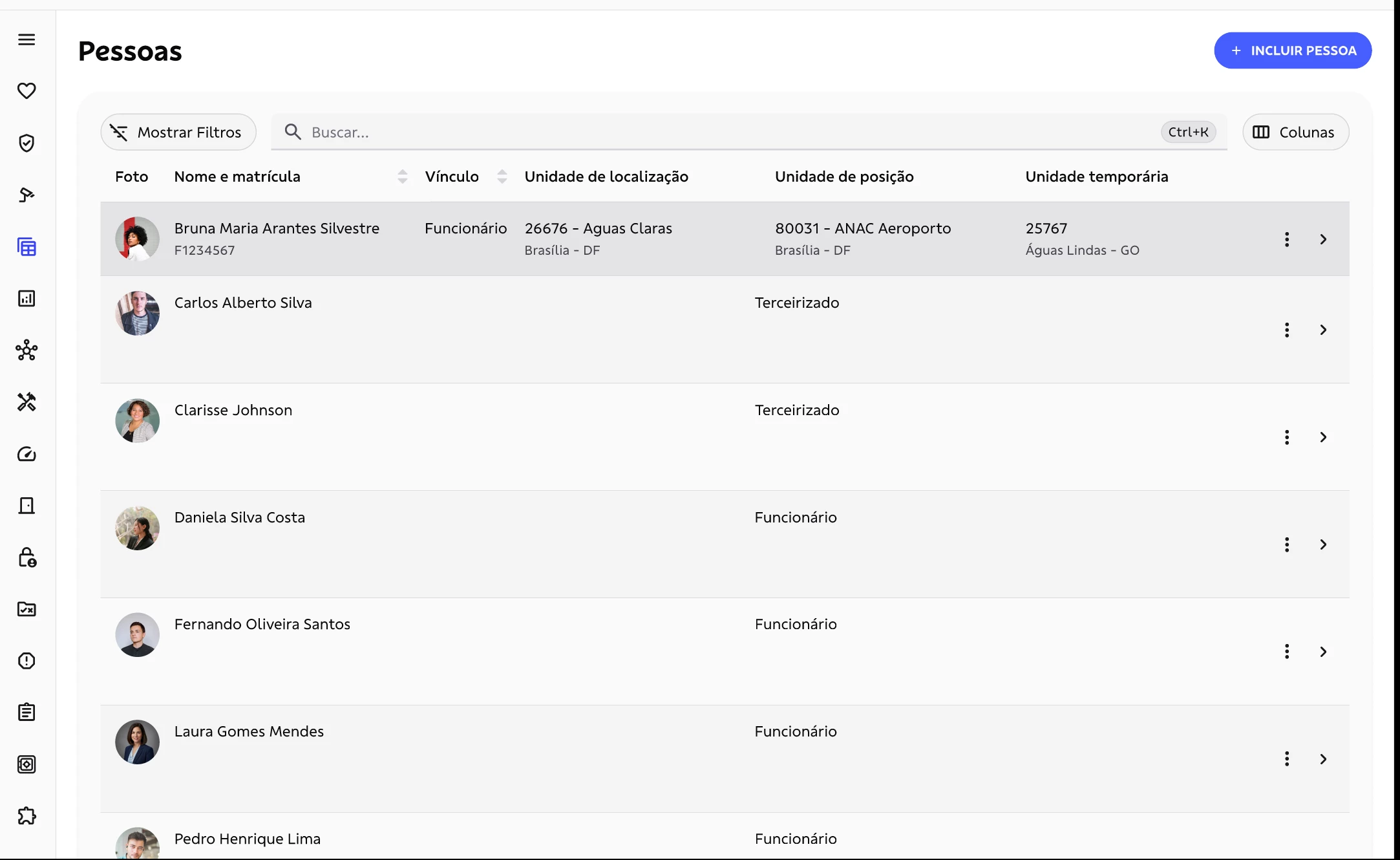Open the hamburger menu icon
The image size is (1400, 860).
[27, 39]
